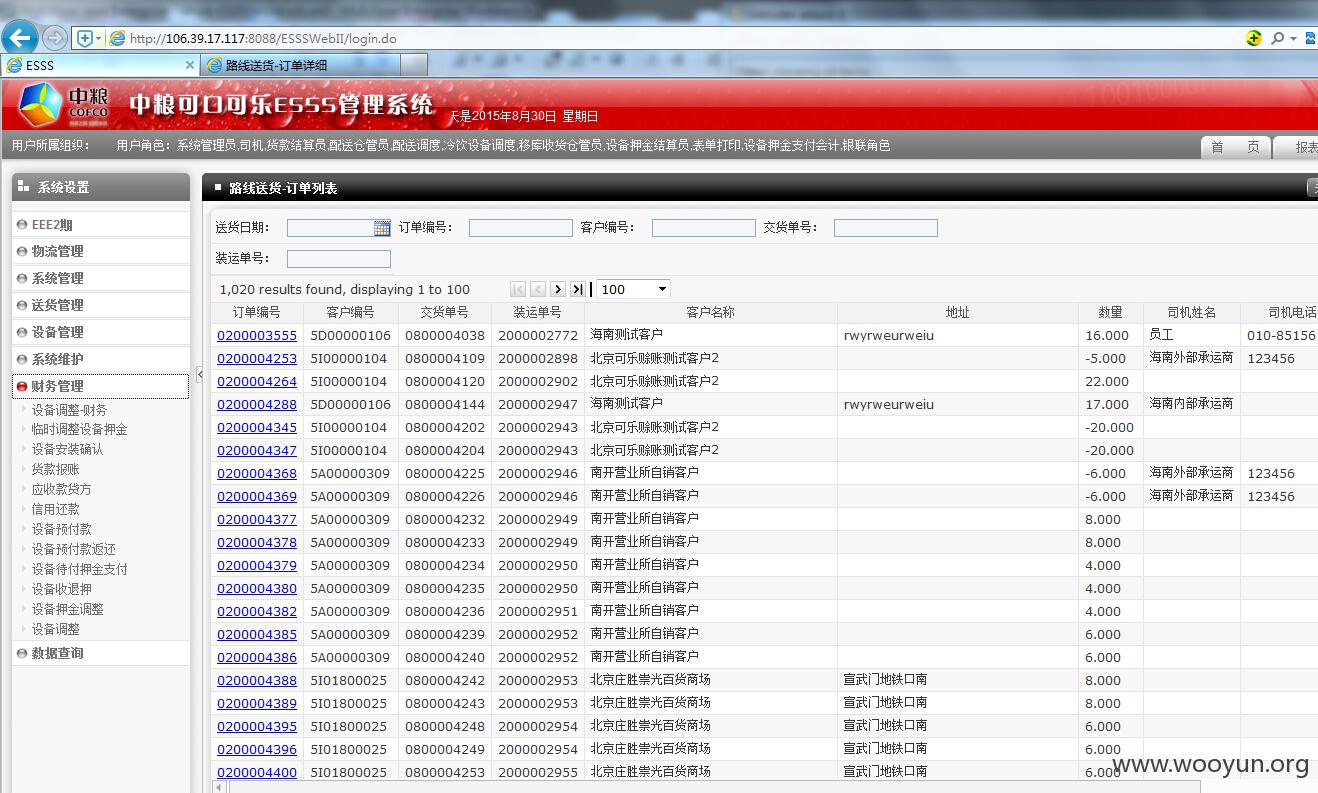Click the 系统设置 sidebar panel header
Viewport: 1318px width, 793px height.
point(100,187)
